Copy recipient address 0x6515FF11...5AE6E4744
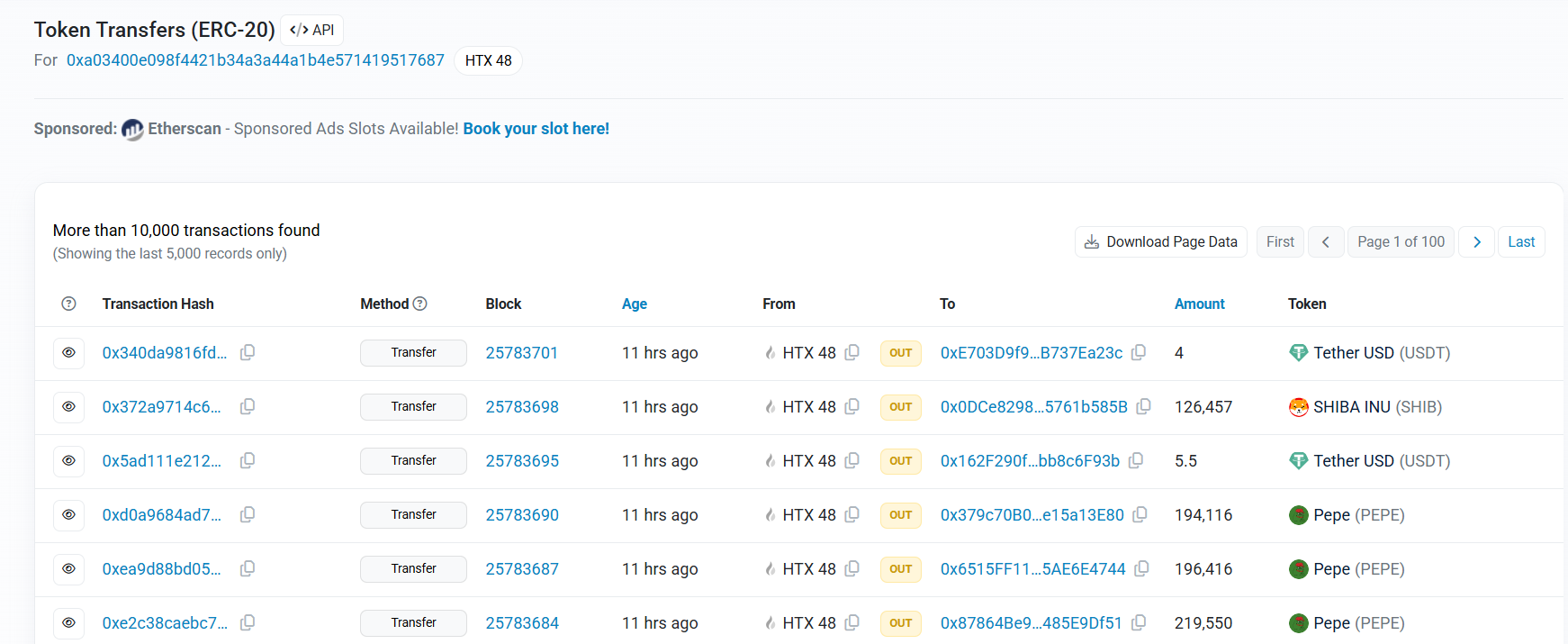 click(1141, 568)
